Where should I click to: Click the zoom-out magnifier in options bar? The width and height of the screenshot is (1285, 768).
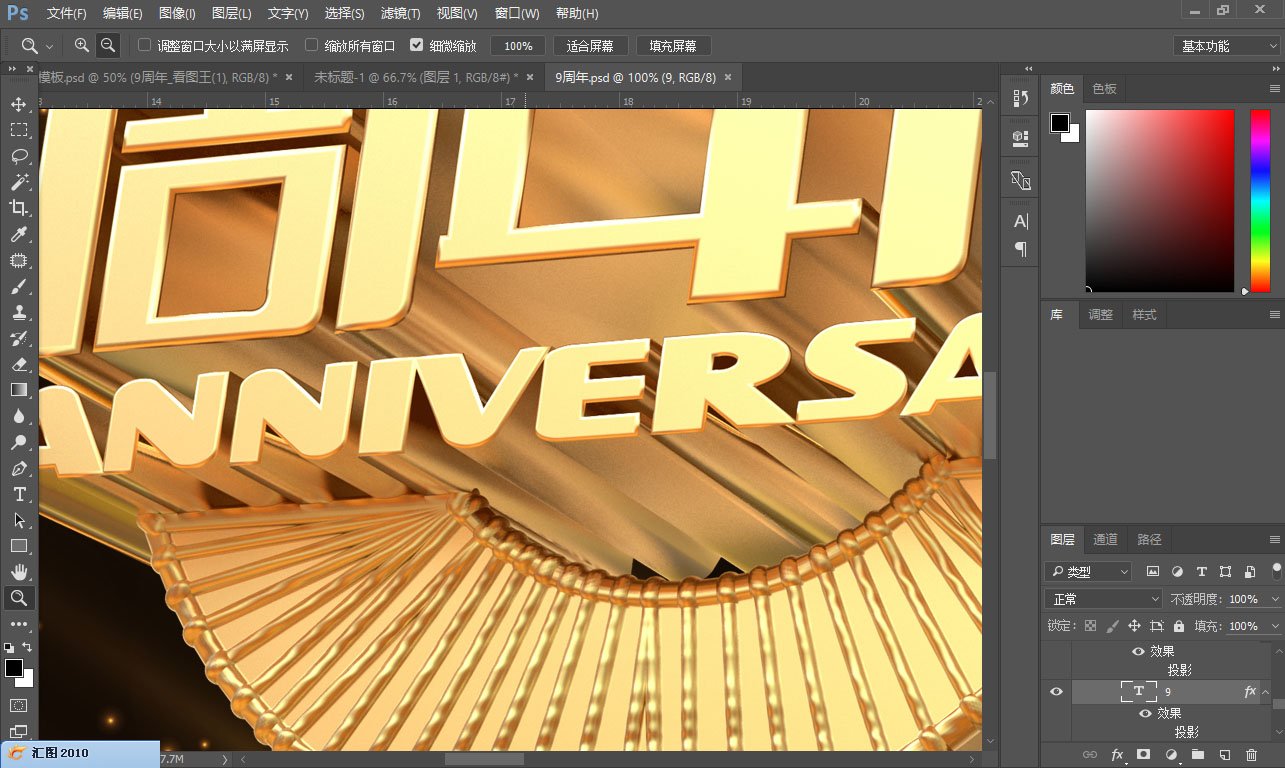tap(107, 45)
